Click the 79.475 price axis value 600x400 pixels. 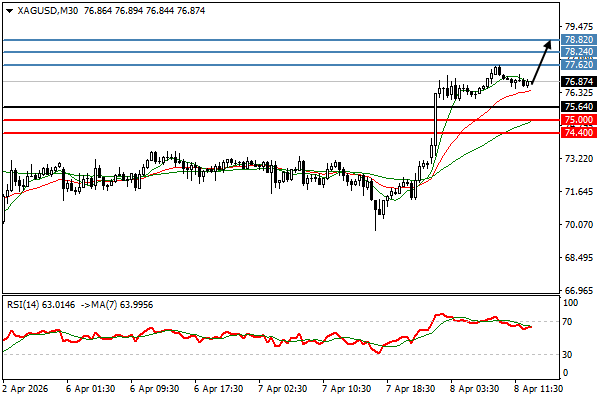pyautogui.click(x=578, y=27)
